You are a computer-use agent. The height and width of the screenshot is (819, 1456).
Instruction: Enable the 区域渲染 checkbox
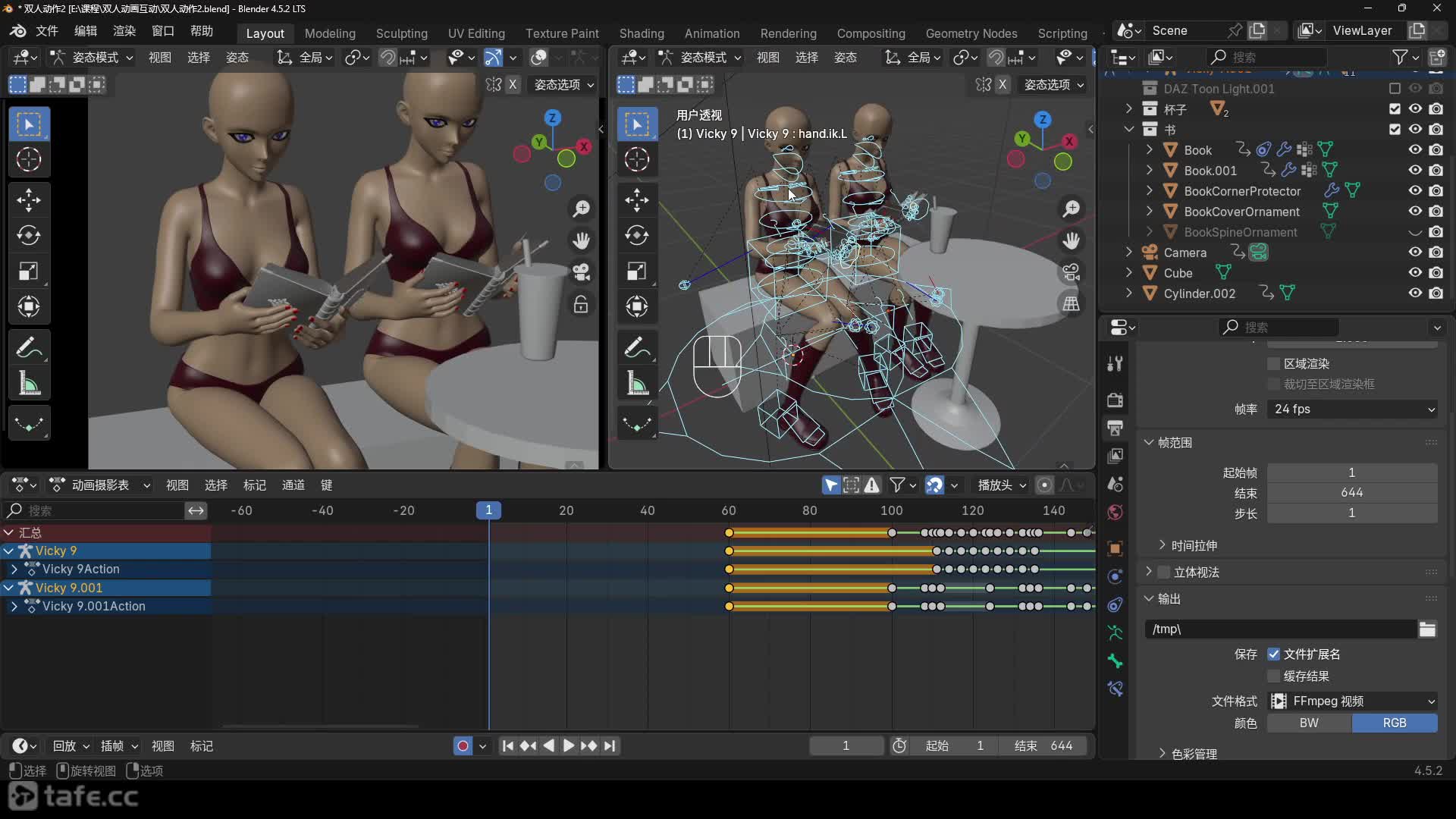(1274, 364)
